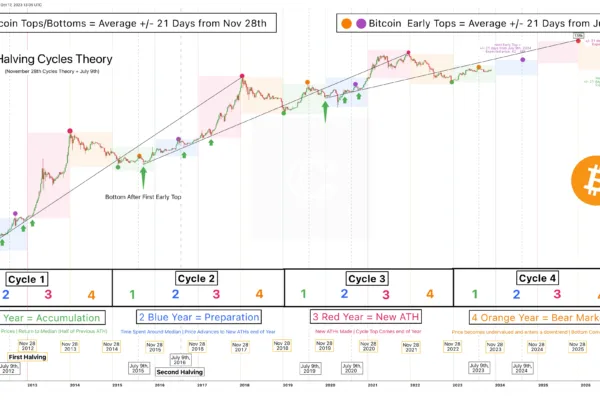Click the blue number 2 under Cycle 3
The width and height of the screenshot is (600, 400).
coord(344,294)
